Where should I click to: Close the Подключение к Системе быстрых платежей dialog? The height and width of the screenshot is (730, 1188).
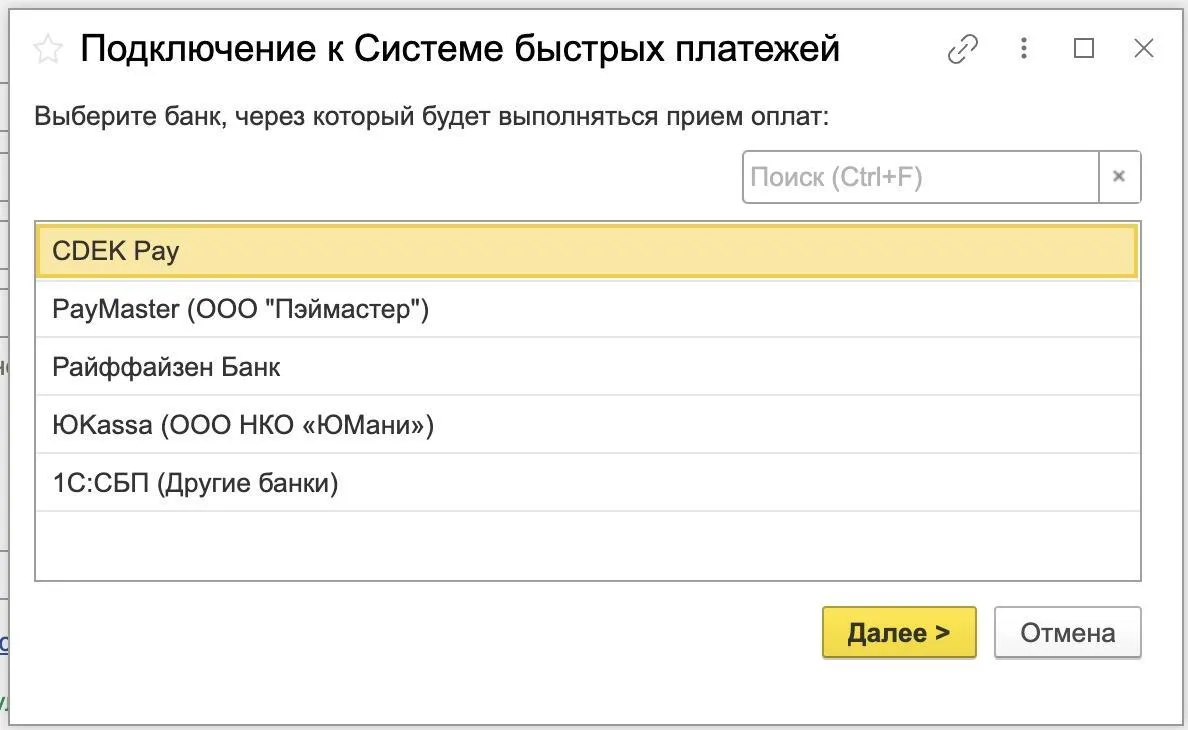tap(1143, 48)
